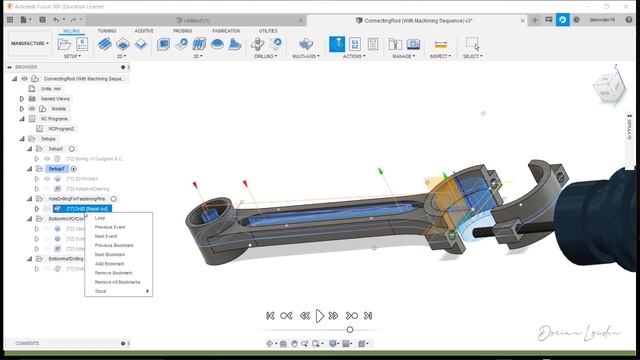Open the Actions panel dropdown
This screenshot has width=640, height=360.
tap(354, 56)
